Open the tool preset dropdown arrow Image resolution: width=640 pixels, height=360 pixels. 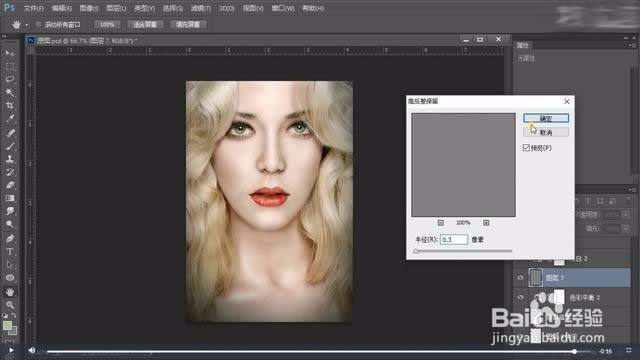[x=27, y=25]
